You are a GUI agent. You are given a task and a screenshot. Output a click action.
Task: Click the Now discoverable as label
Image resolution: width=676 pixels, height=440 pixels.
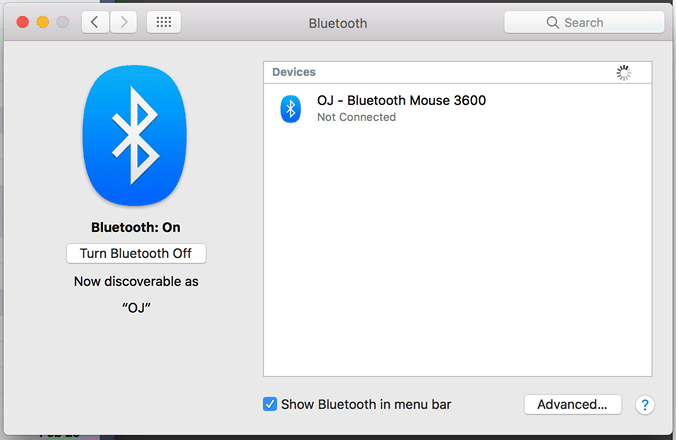pyautogui.click(x=136, y=281)
